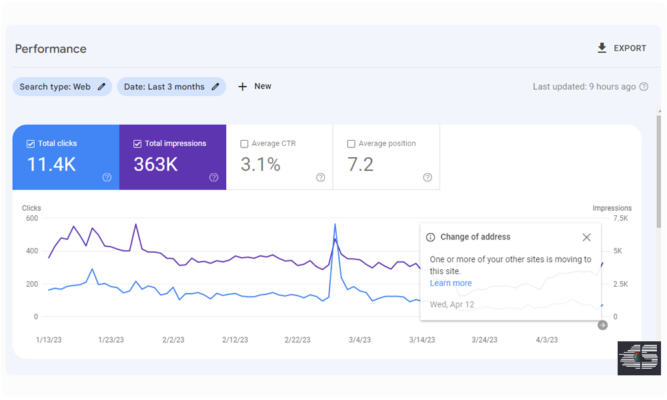This screenshot has height=400, width=667.
Task: Open help icon on Total impressions card
Action: [x=214, y=177]
